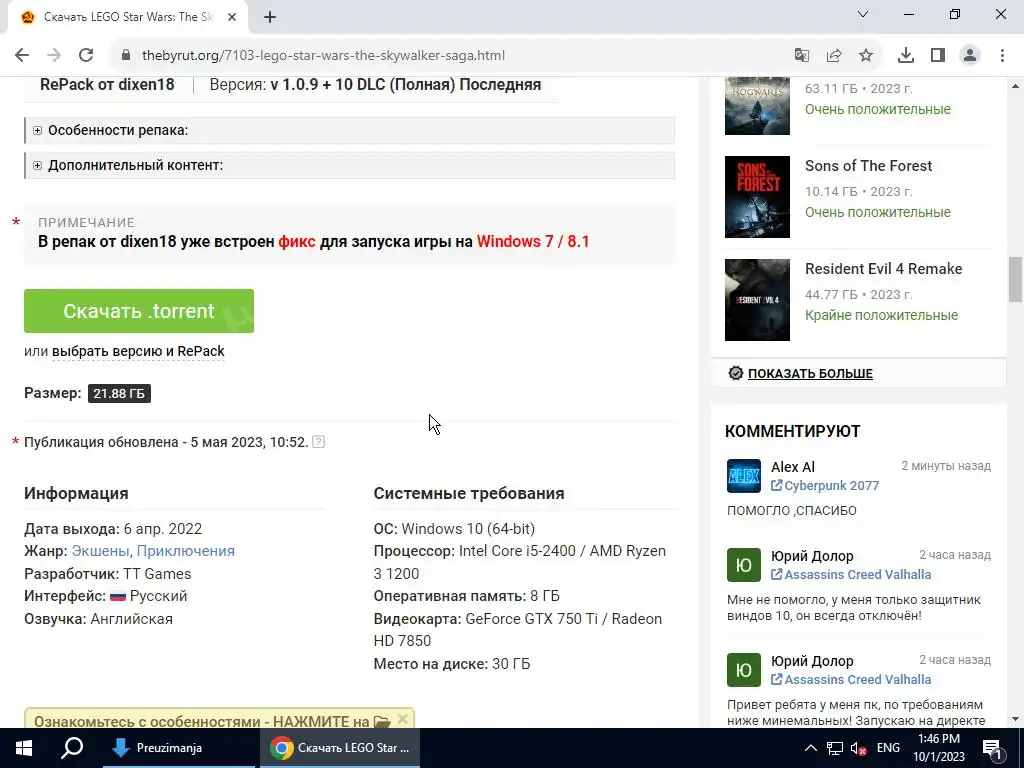Show hidden tray icons chevron
The image size is (1024, 768).
coord(810,748)
